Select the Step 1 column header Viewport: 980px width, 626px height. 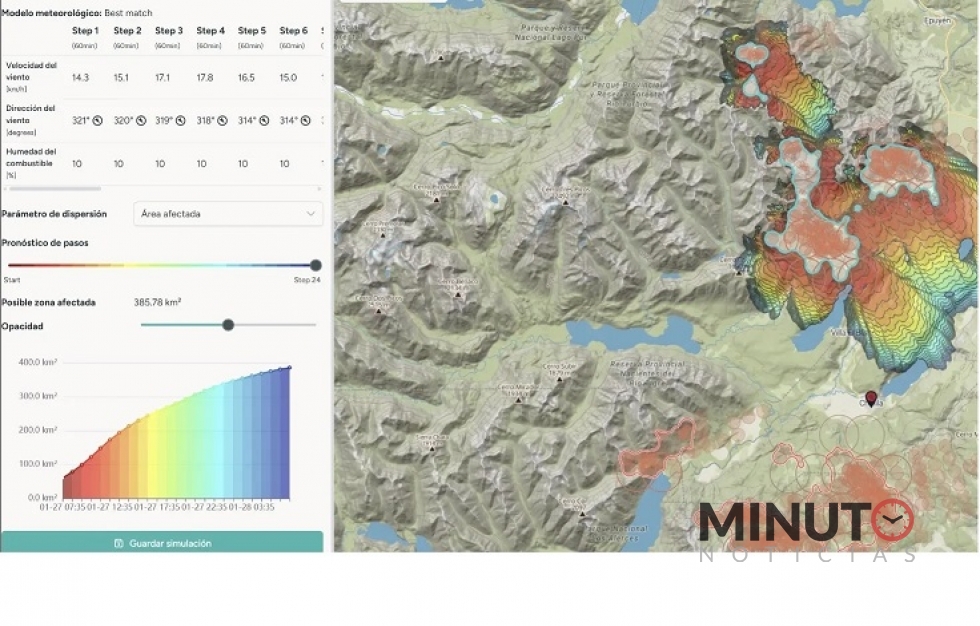coord(85,31)
